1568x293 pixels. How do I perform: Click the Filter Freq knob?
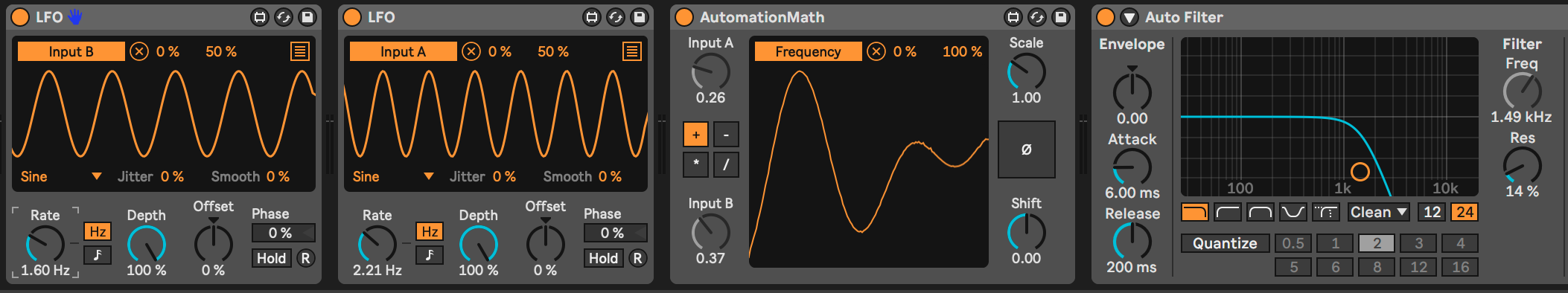pos(1521,91)
